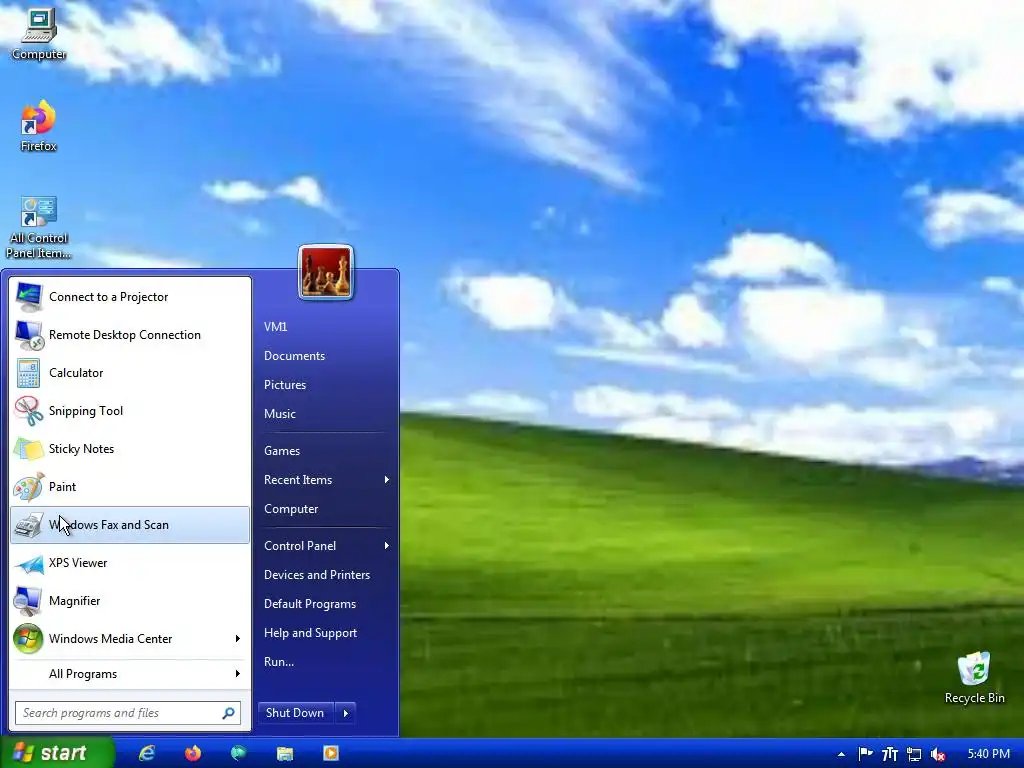Click the Sticky Notes icon
This screenshot has height=768, width=1024.
[x=28, y=449]
